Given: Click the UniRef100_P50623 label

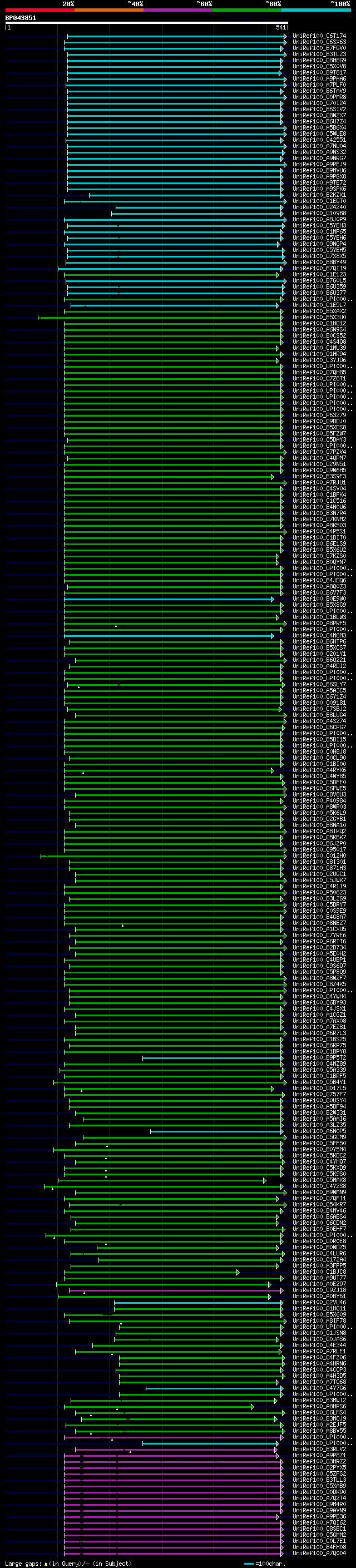Looking at the screenshot, I should 319,892.
